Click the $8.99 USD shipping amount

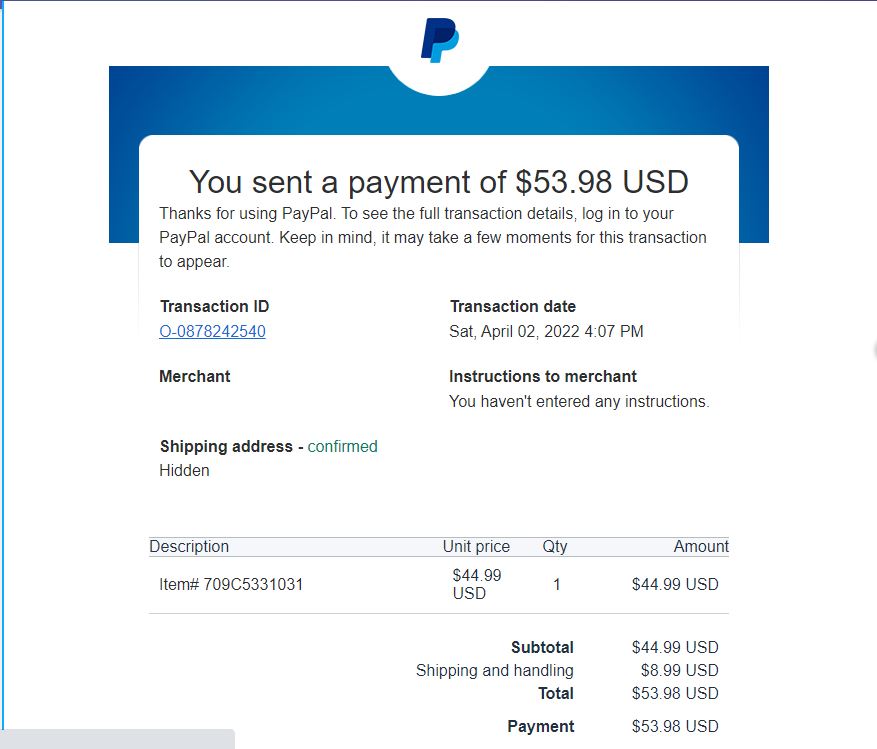(680, 670)
